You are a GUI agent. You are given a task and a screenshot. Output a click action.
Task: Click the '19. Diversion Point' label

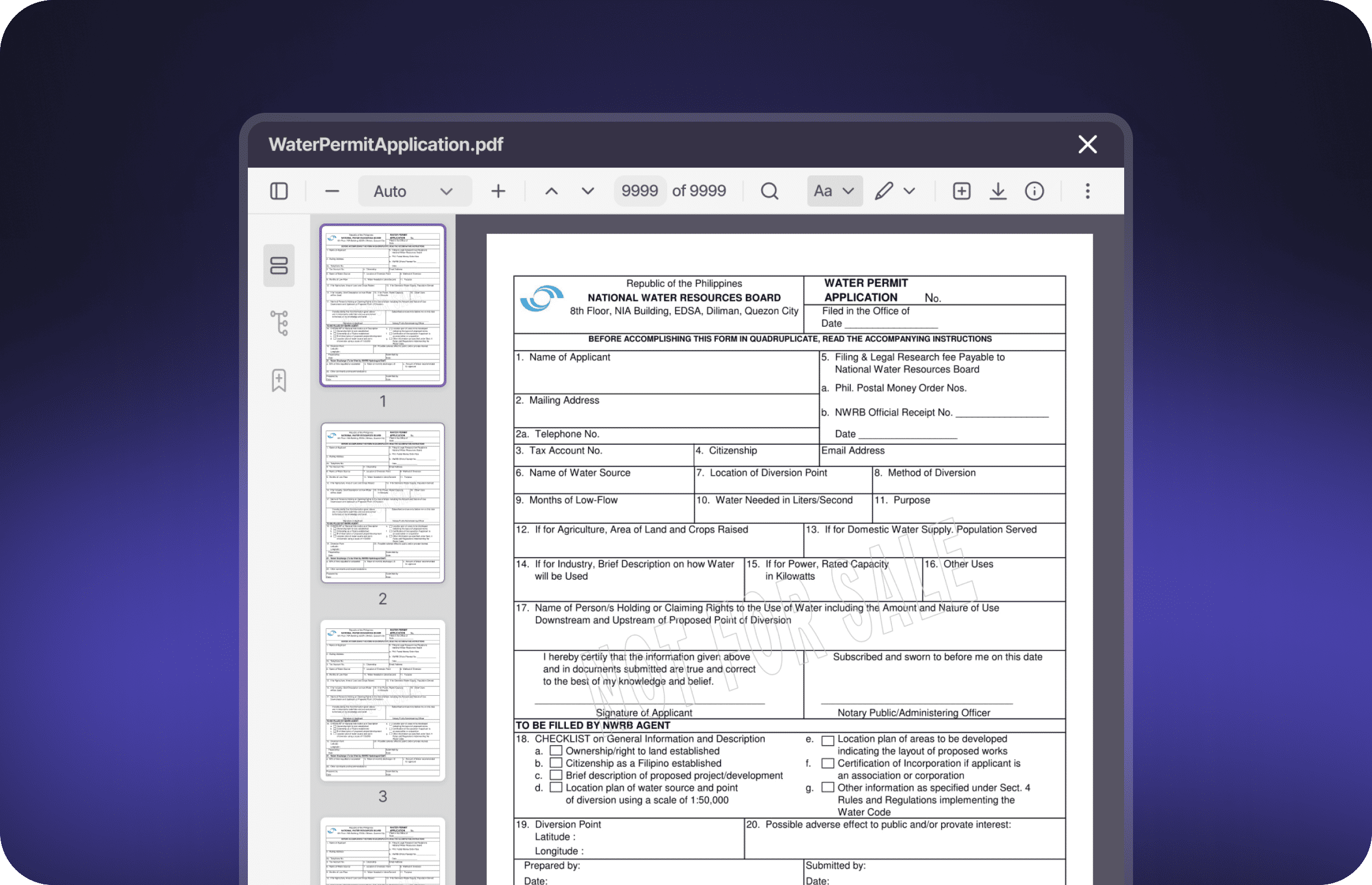click(x=558, y=824)
